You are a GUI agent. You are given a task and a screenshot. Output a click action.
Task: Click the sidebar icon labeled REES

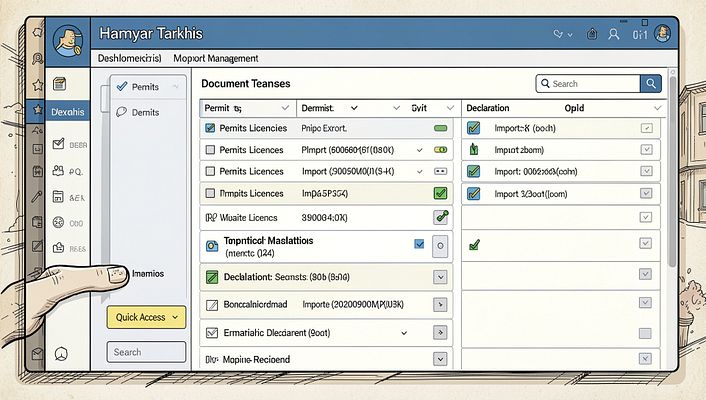pos(59,247)
